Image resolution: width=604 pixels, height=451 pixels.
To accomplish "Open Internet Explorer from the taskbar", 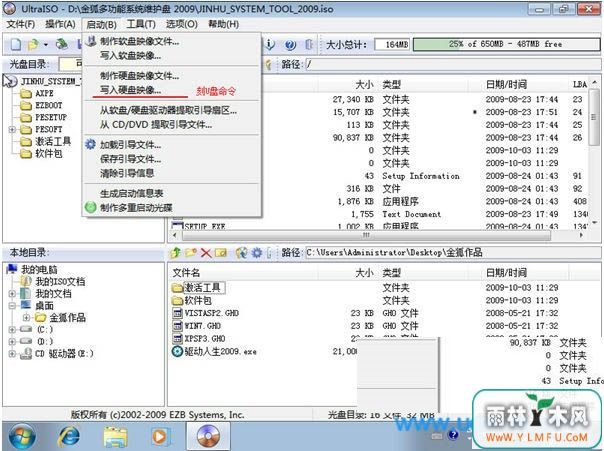I will pyautogui.click(x=69, y=437).
